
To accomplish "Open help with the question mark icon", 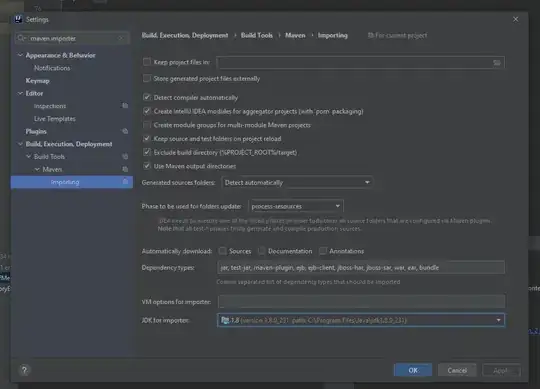I will [x=24, y=370].
